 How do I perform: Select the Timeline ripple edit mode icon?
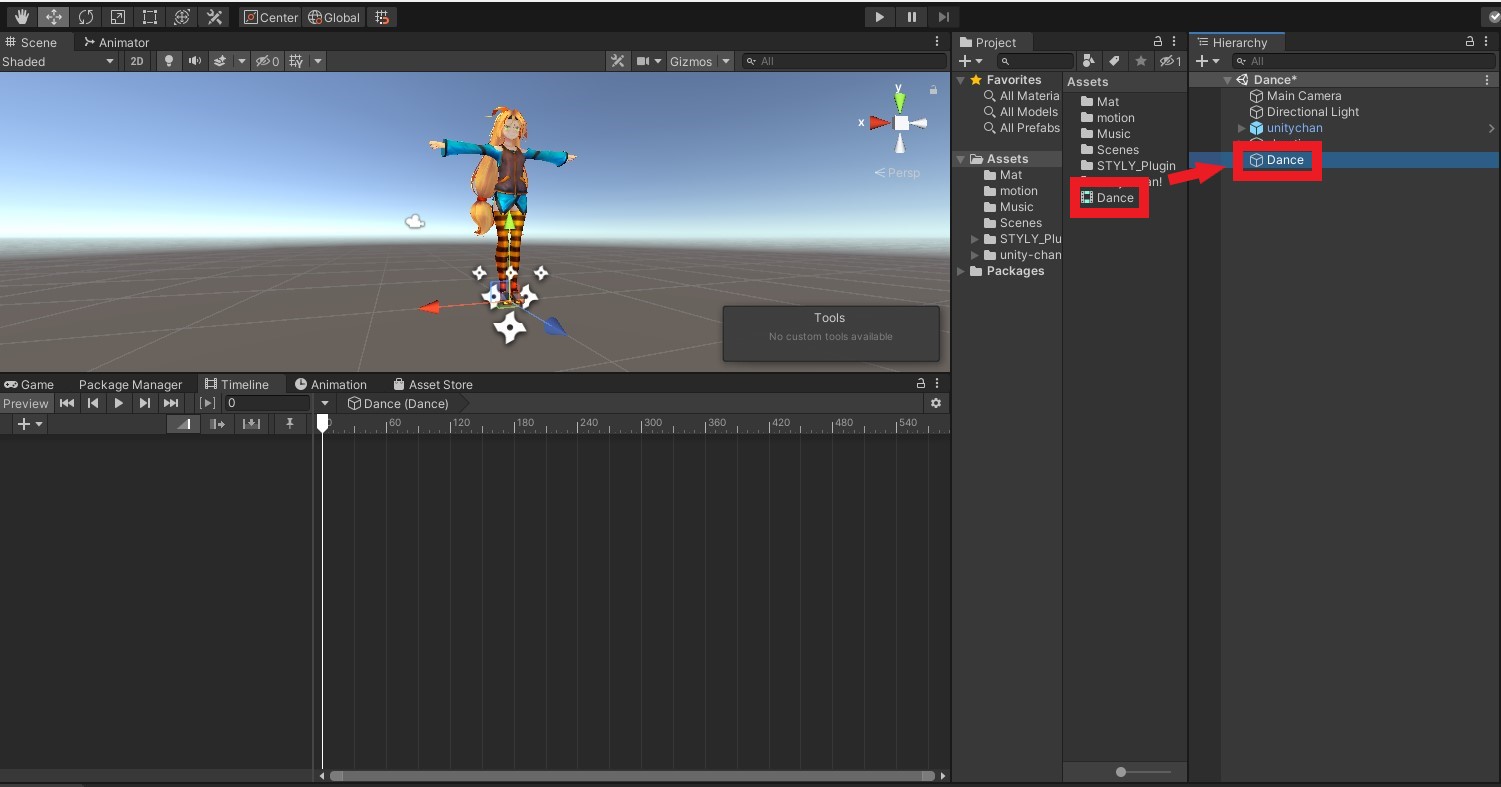point(217,424)
